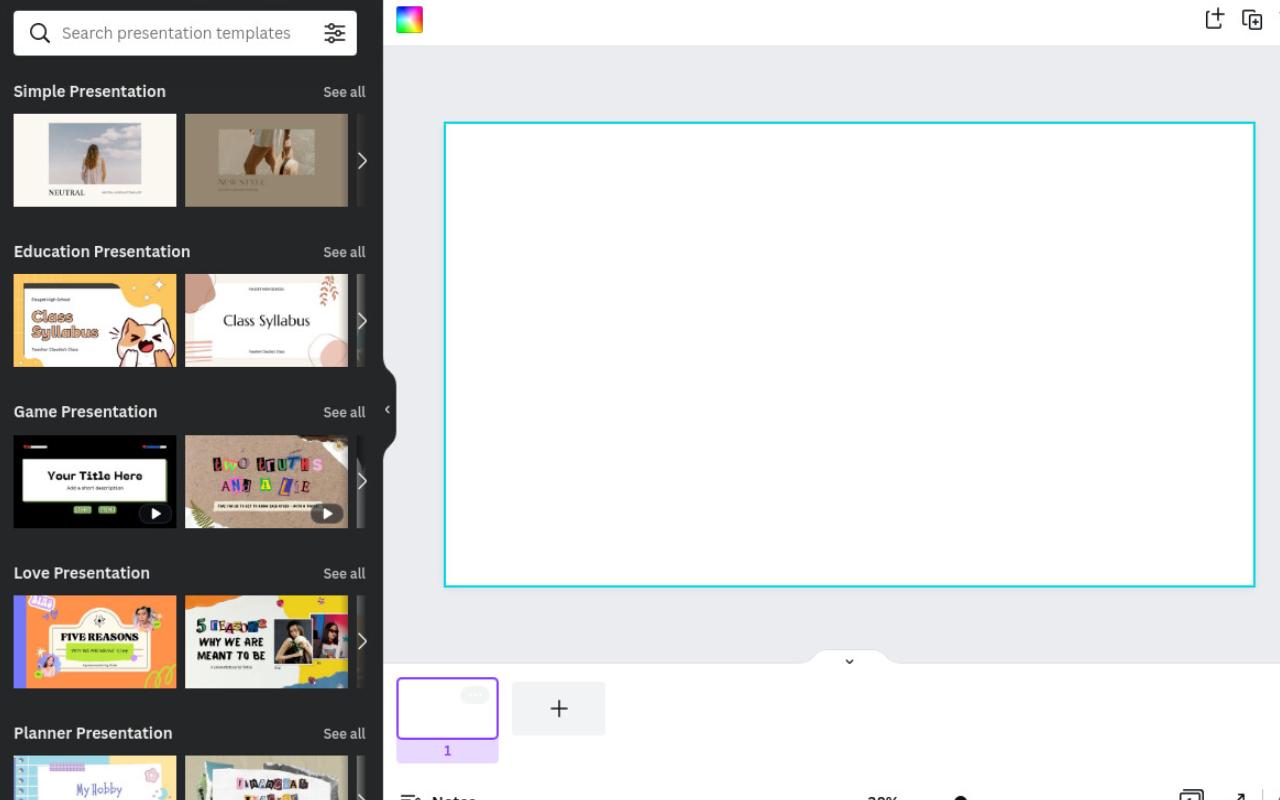This screenshot has width=1280, height=800.
Task: Click the Education Presentation section heading
Action: [102, 251]
